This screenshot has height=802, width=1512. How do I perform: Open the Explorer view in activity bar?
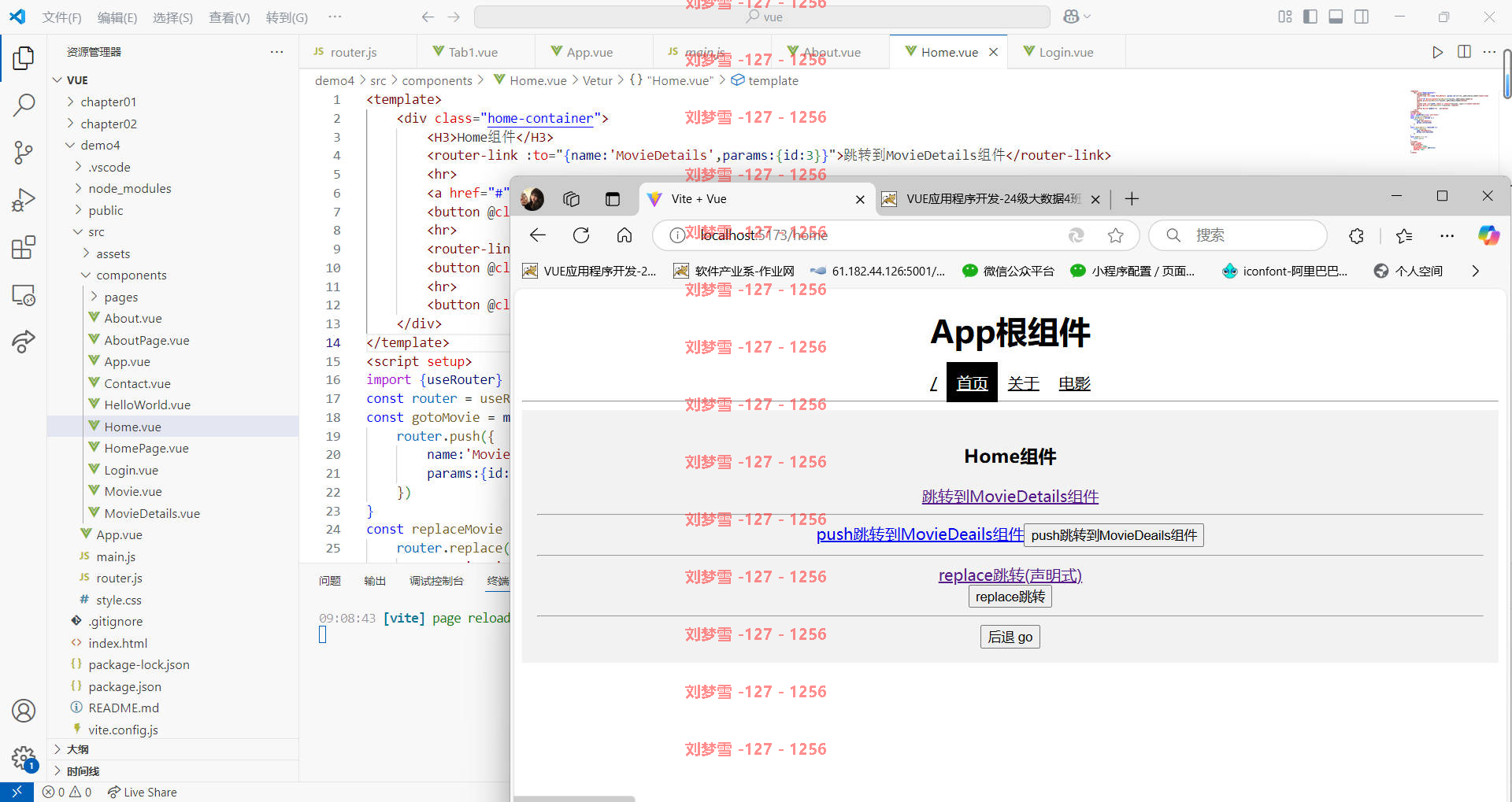[x=24, y=57]
